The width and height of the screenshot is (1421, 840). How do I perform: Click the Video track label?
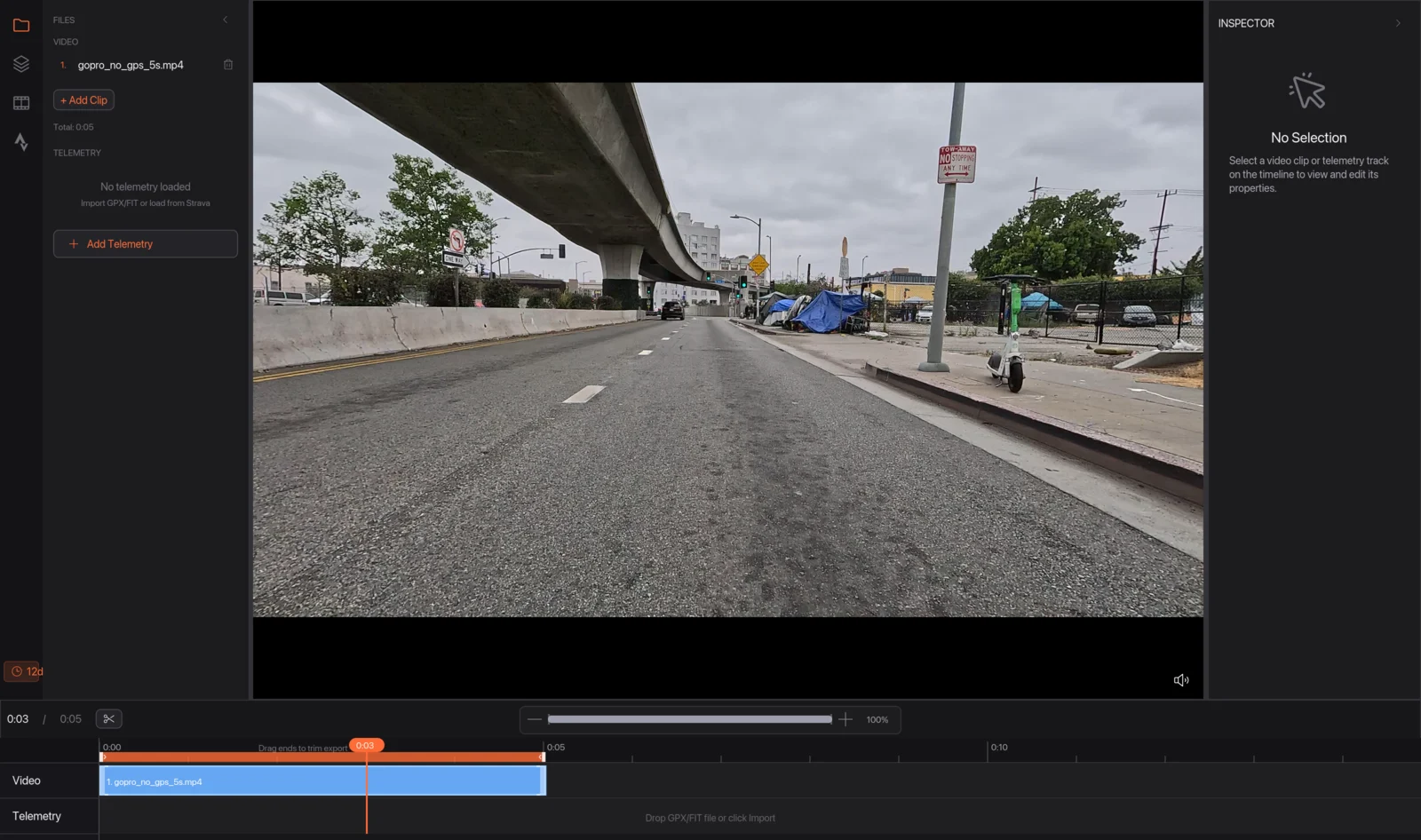pos(27,781)
